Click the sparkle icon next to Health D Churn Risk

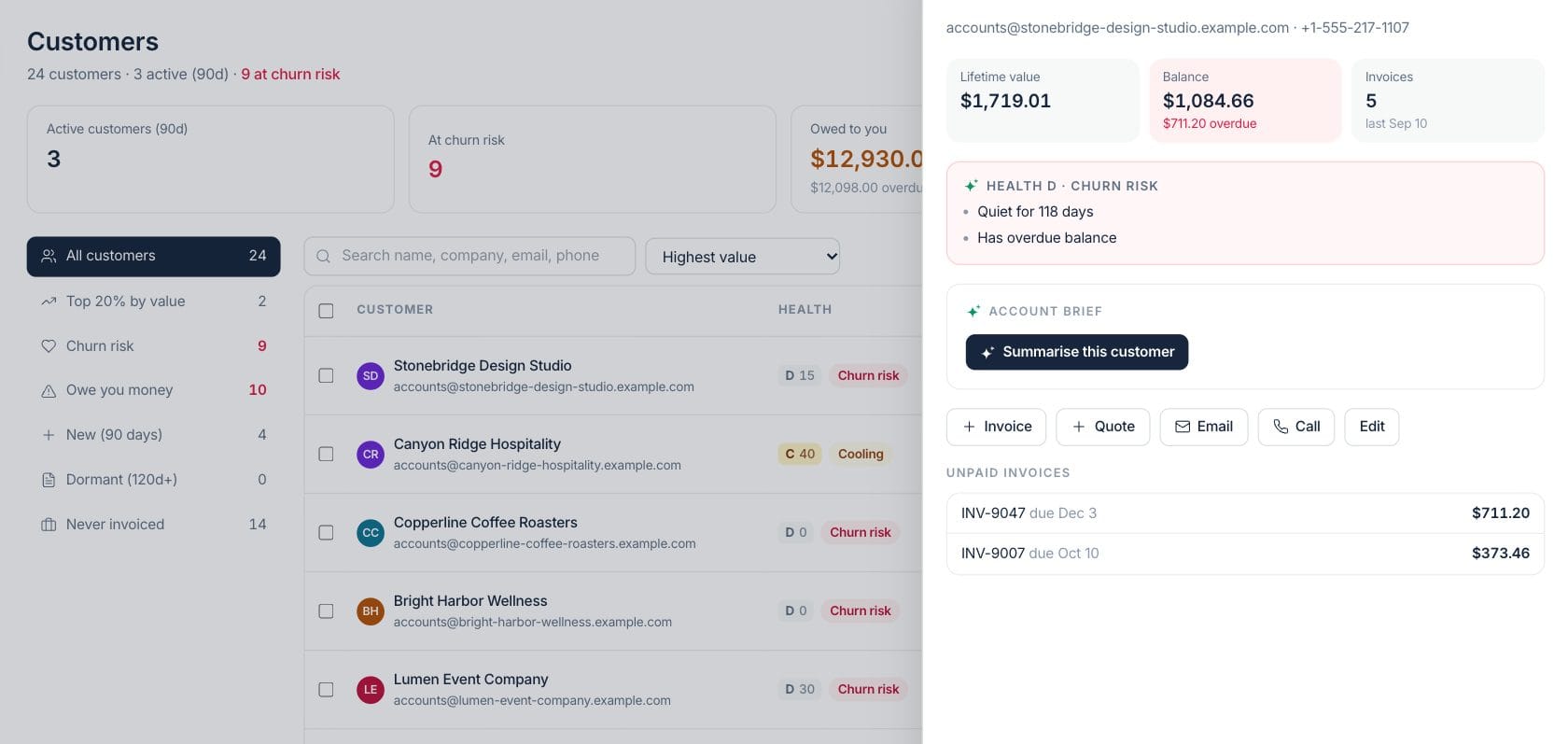tap(972, 186)
